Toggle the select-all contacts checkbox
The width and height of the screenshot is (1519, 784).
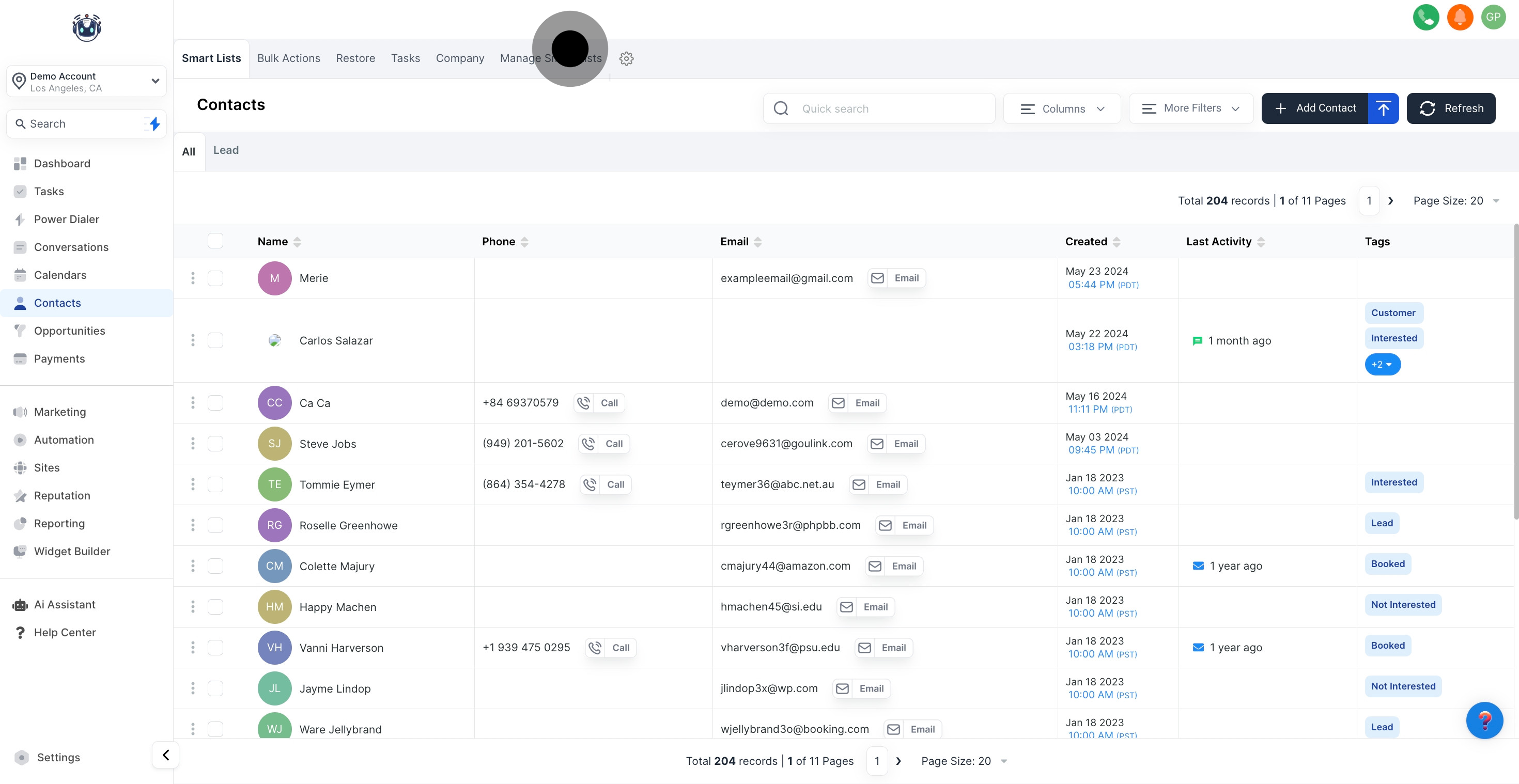click(x=215, y=241)
